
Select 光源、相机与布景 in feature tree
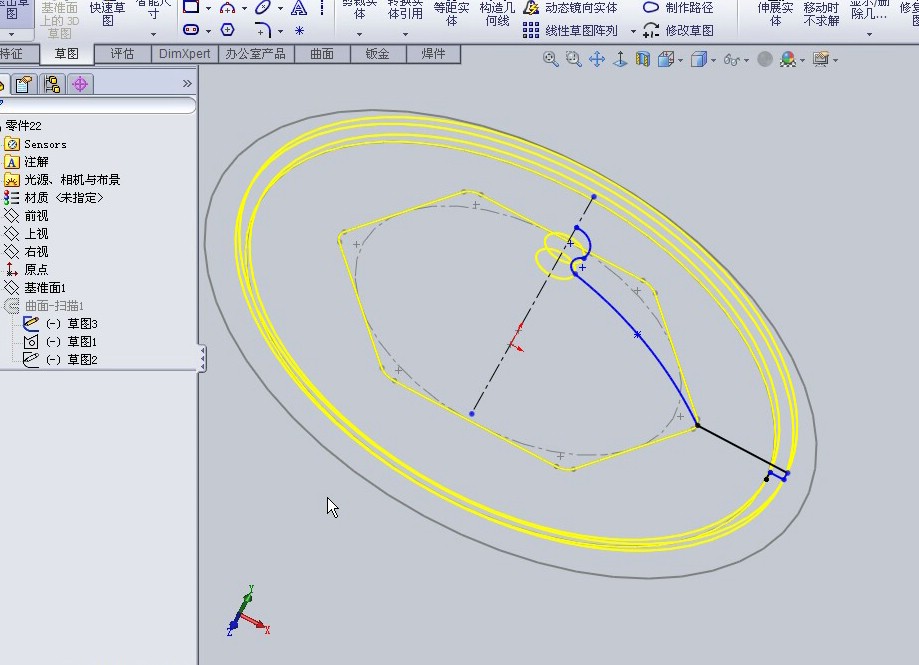62,180
